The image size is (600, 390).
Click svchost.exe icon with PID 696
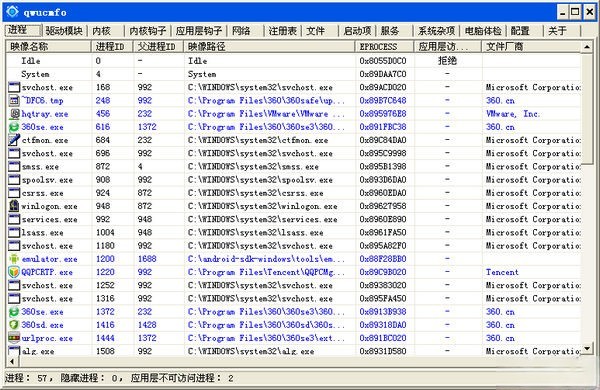pos(14,153)
